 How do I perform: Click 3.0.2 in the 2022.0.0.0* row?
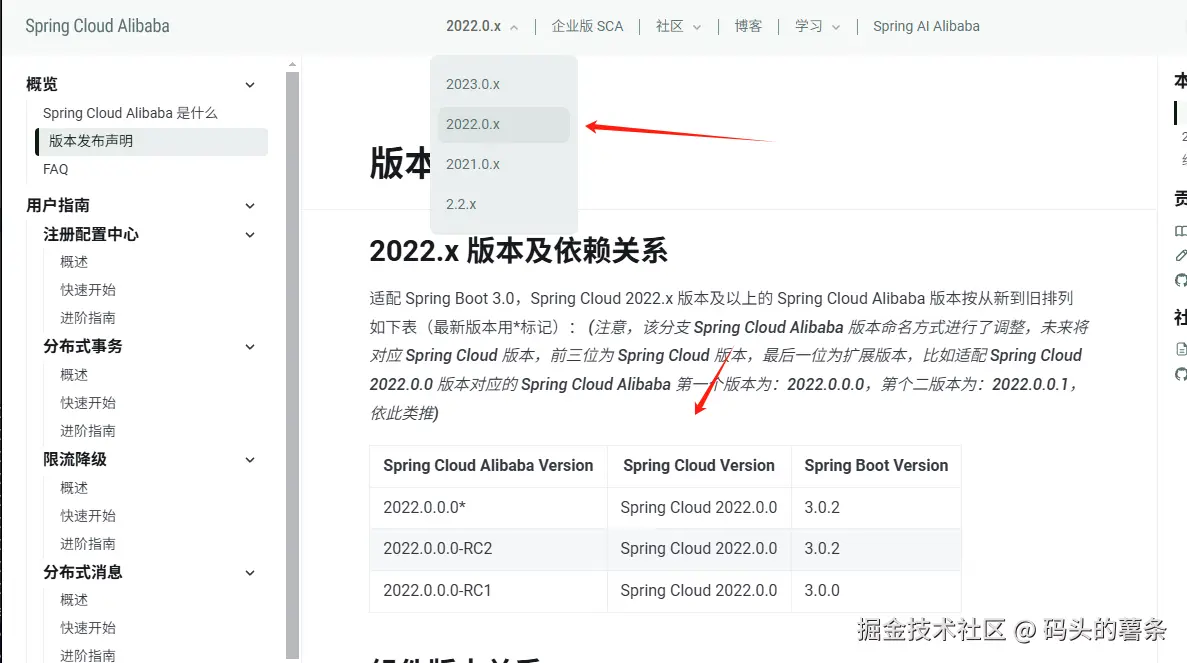click(x=876, y=507)
